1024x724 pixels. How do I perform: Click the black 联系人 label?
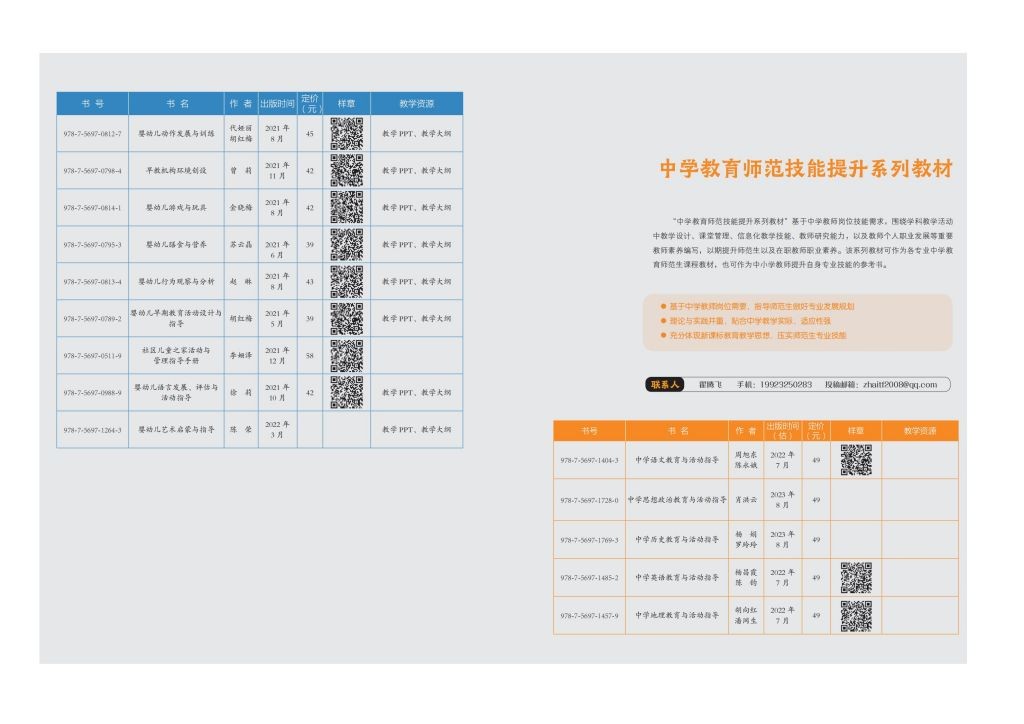coord(664,384)
